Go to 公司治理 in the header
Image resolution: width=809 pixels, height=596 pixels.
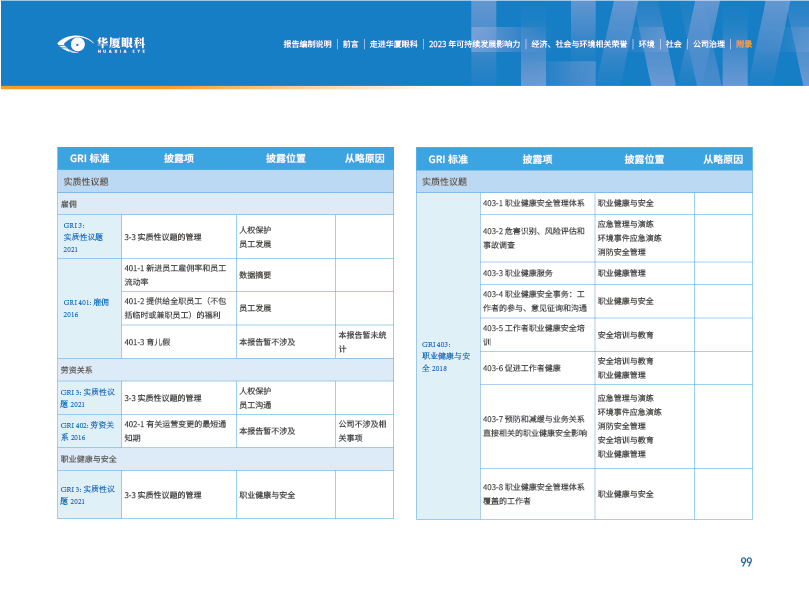(x=709, y=44)
